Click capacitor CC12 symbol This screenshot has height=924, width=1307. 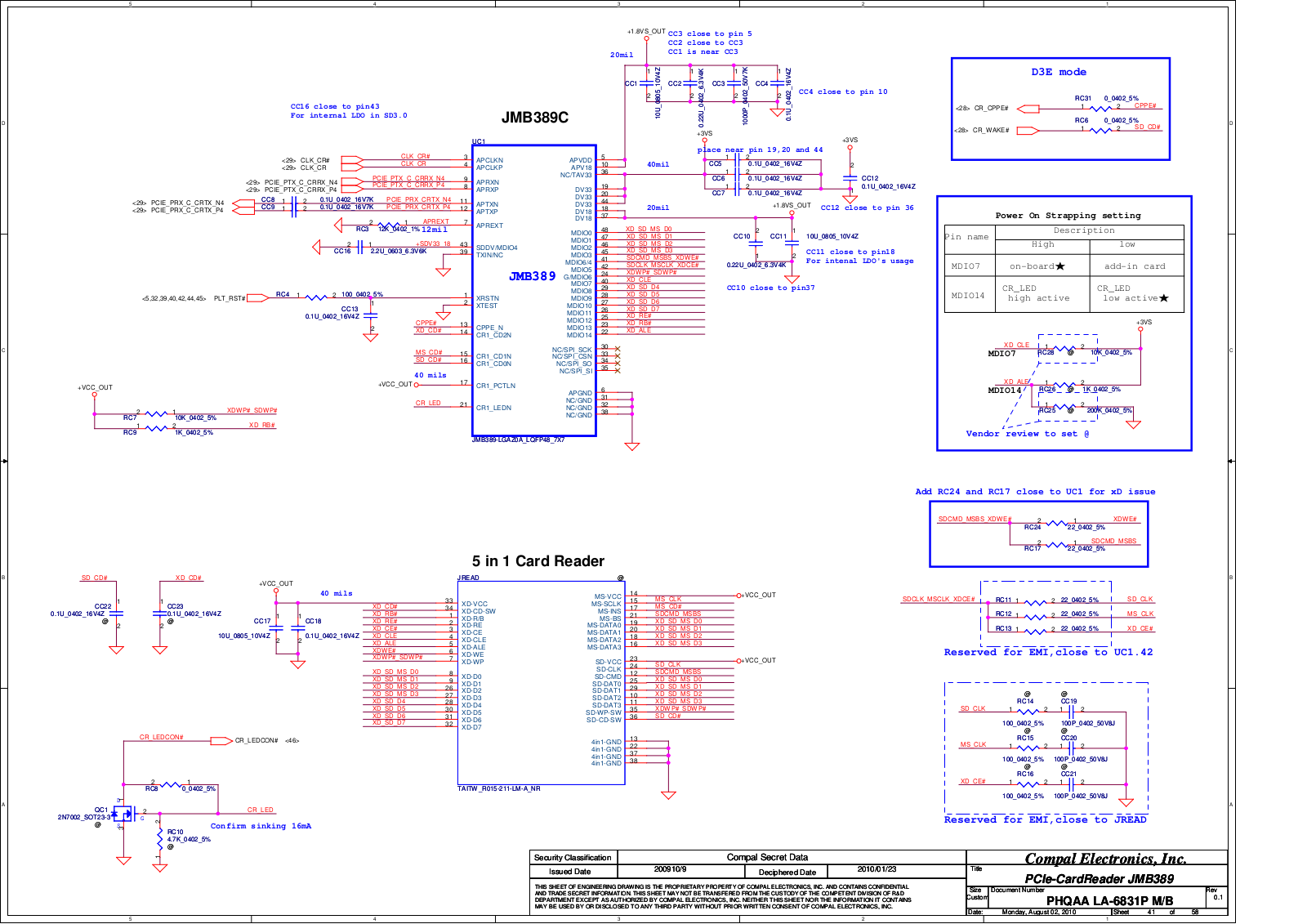850,177
